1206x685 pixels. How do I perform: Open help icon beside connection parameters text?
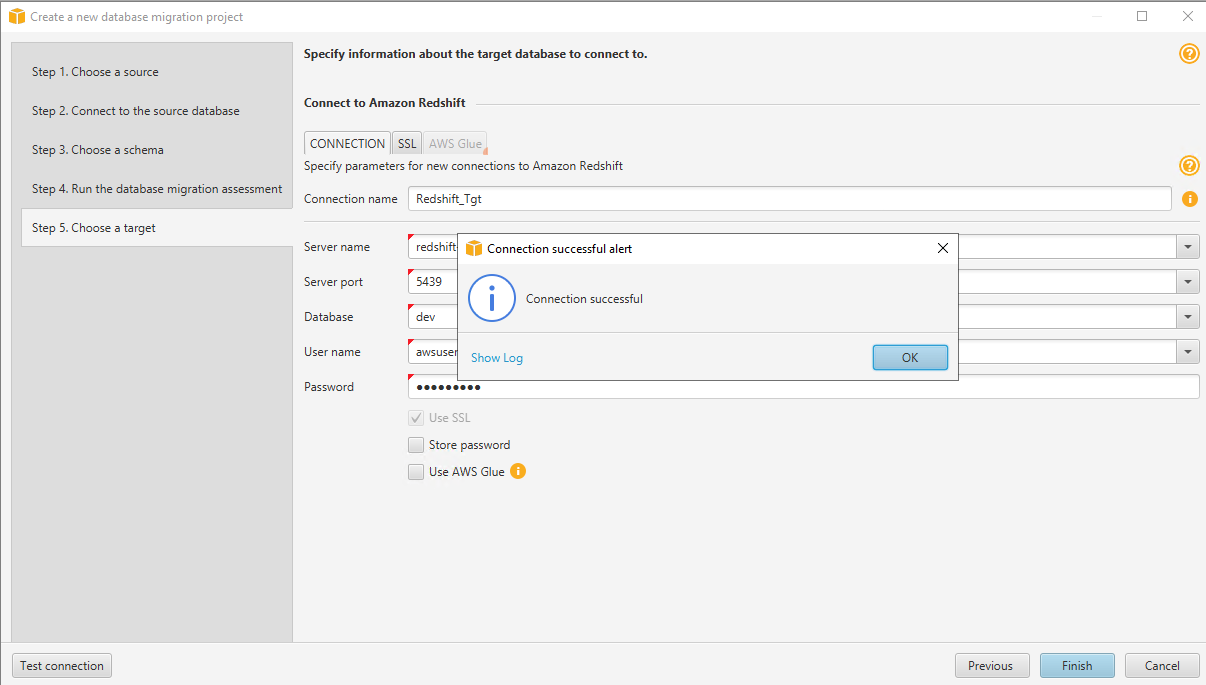coord(1189,166)
